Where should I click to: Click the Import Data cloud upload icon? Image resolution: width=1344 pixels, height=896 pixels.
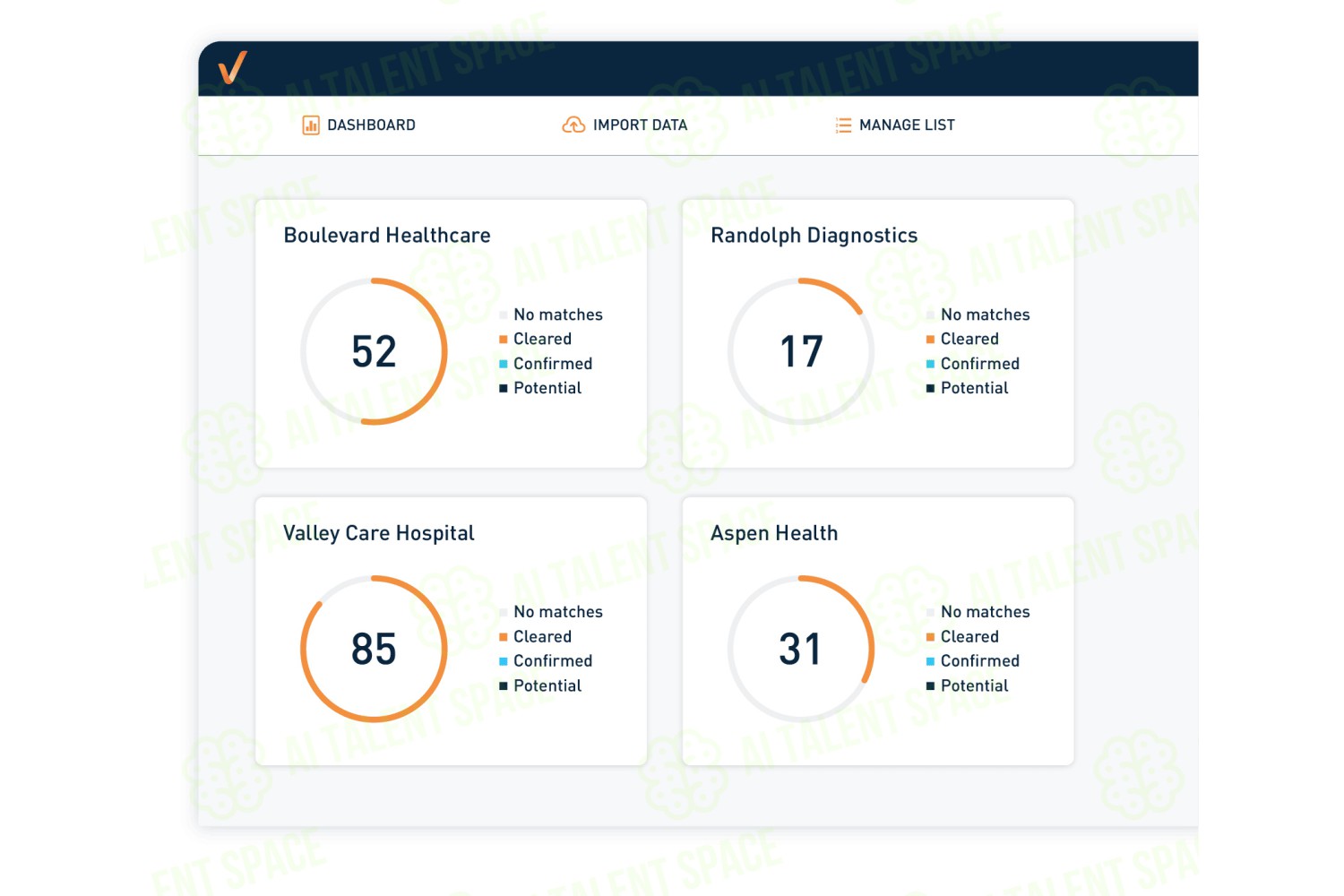coord(573,125)
